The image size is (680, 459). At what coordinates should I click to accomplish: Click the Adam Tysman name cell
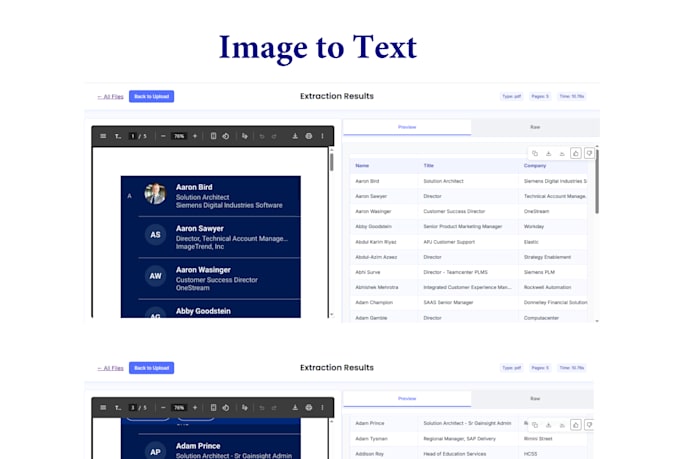372,439
